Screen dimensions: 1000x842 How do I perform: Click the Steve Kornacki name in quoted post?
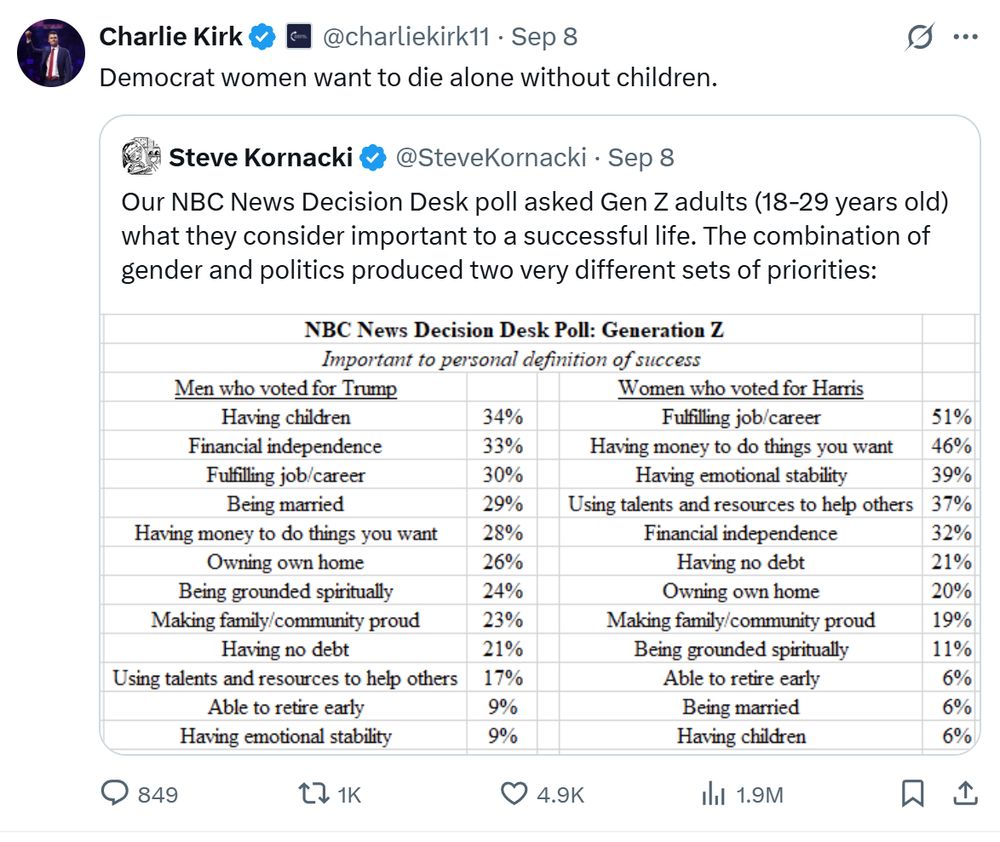click(x=261, y=157)
